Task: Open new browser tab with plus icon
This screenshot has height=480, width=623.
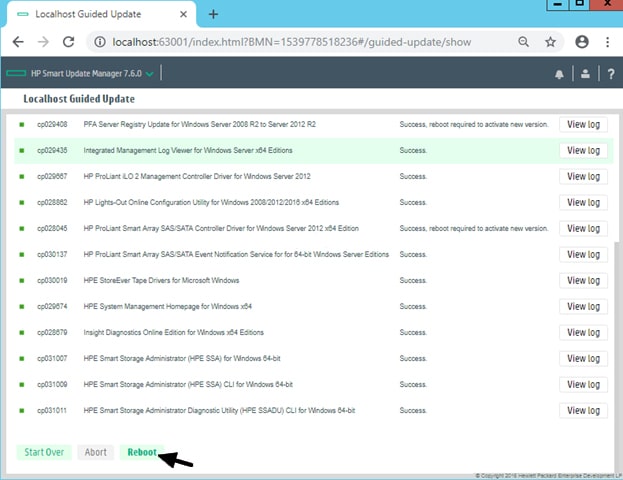Action: (x=213, y=14)
